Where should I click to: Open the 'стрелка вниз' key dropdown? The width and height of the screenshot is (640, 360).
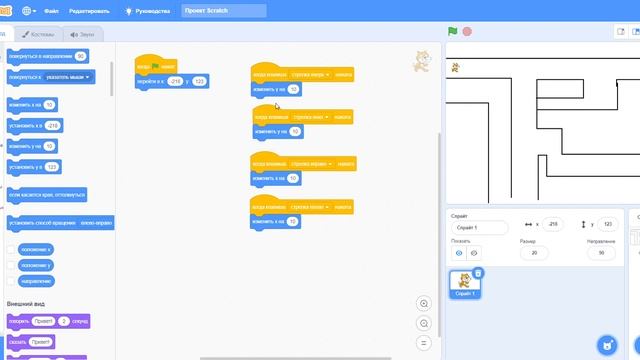click(x=311, y=117)
